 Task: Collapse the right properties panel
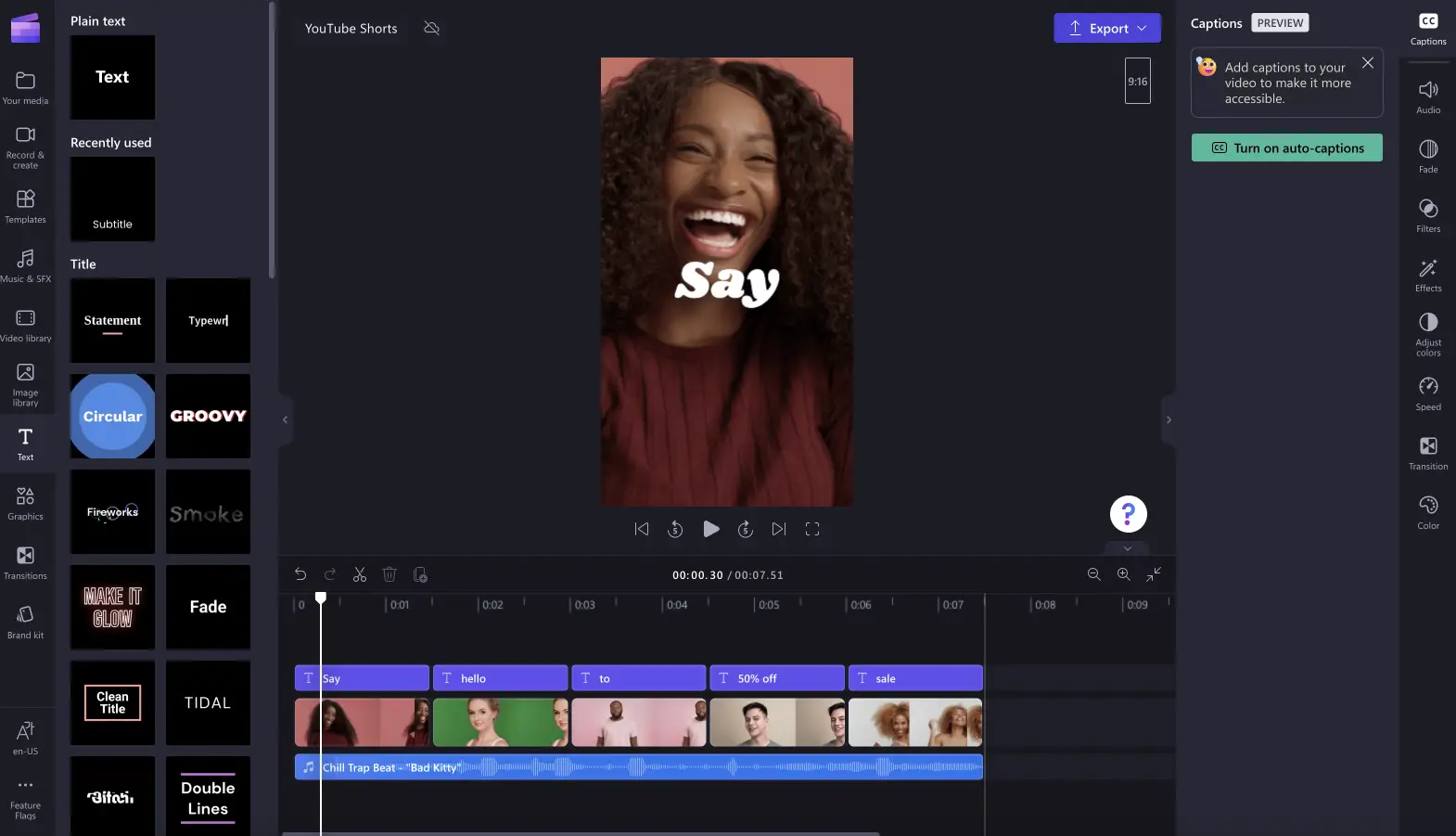pyautogui.click(x=1169, y=419)
